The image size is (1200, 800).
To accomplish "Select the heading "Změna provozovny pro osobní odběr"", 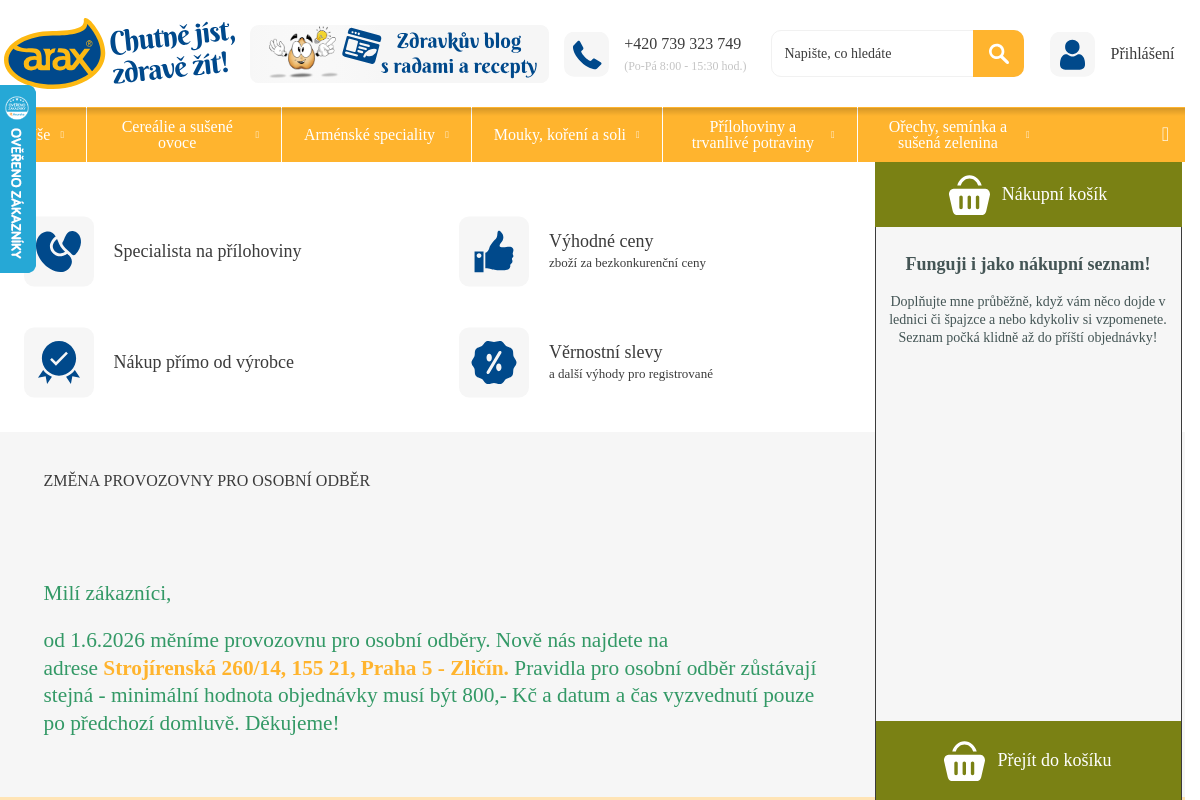I will pyautogui.click(x=207, y=481).
